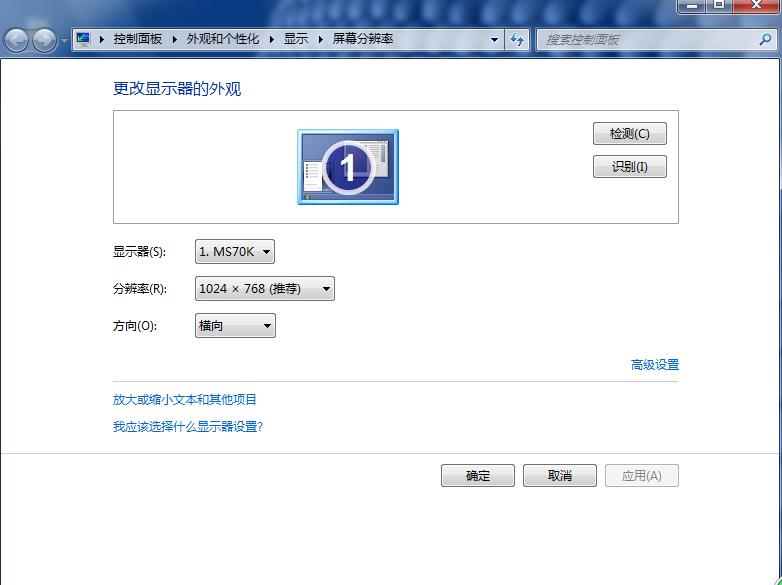
Task: Click the 识别(I) button
Action: (630, 167)
